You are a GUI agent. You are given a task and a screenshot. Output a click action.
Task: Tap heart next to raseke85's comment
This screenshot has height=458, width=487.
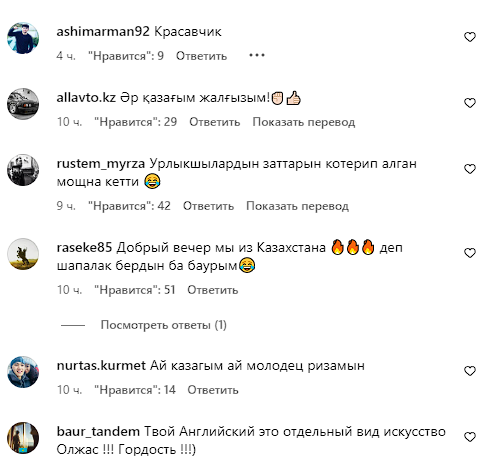coord(470,253)
